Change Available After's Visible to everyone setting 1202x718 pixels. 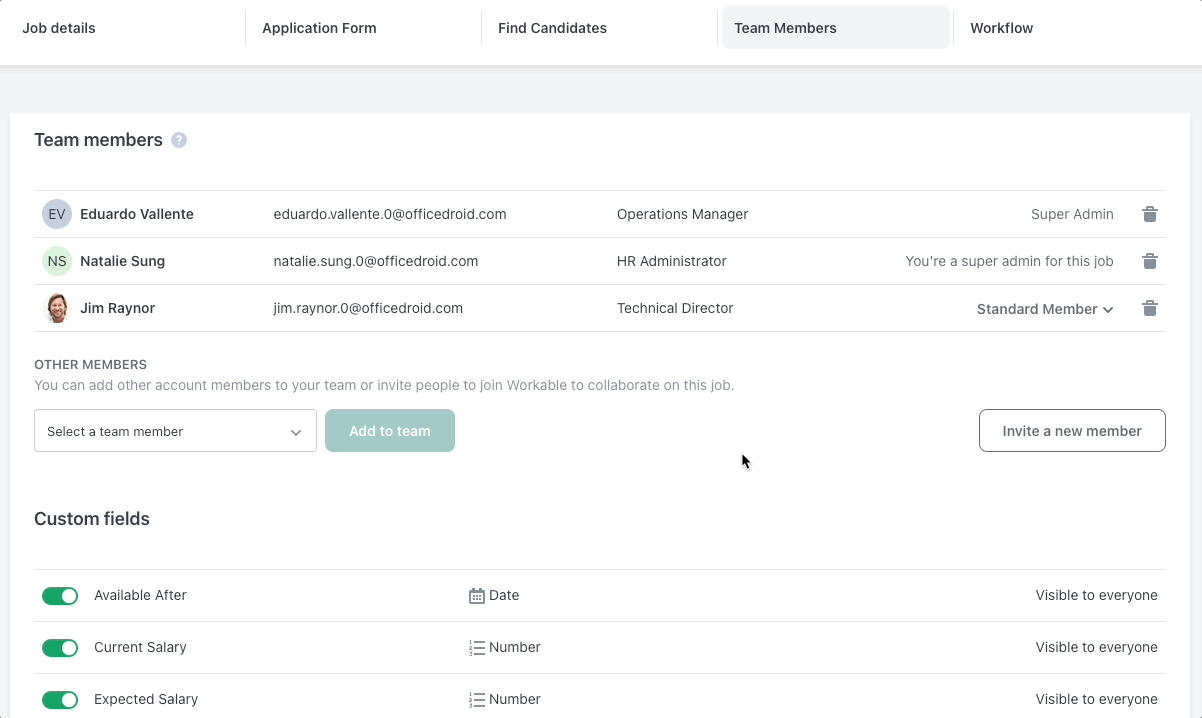point(1096,595)
